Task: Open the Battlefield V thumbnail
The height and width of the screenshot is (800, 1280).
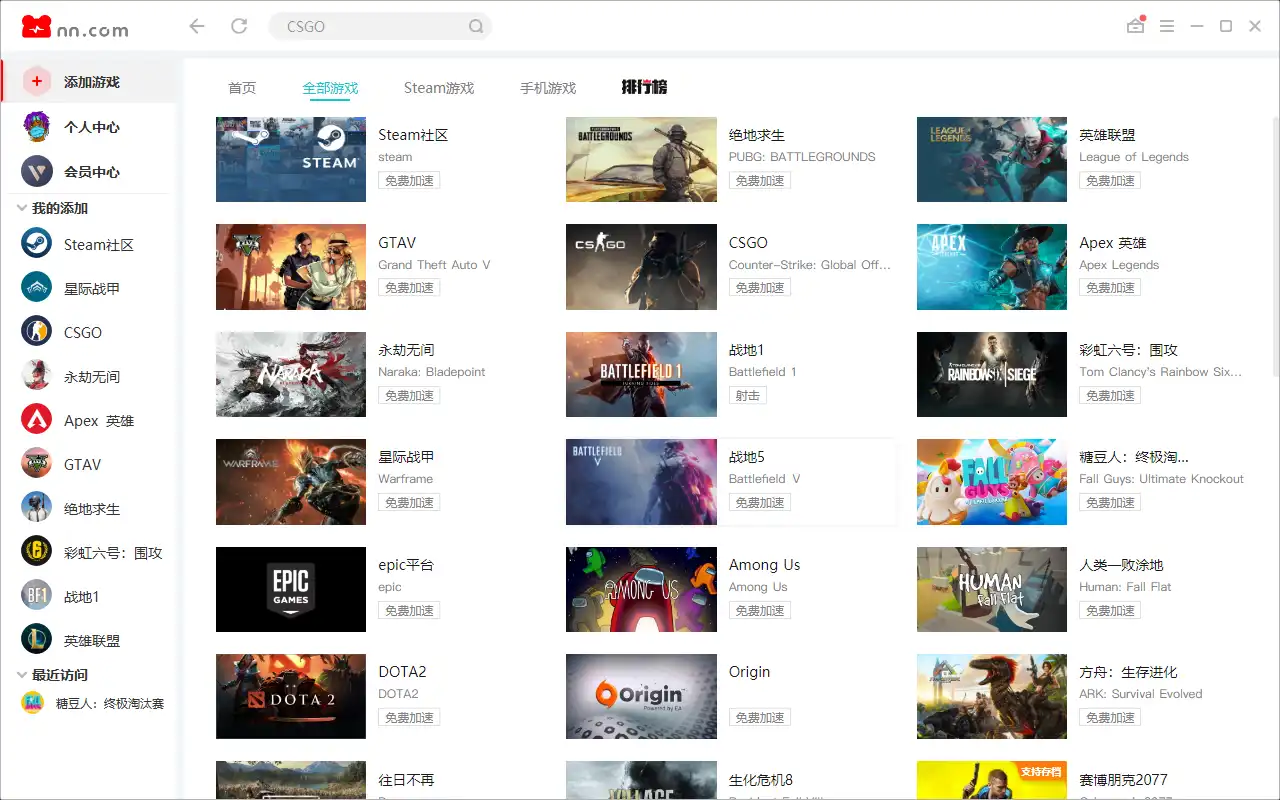Action: click(x=641, y=482)
